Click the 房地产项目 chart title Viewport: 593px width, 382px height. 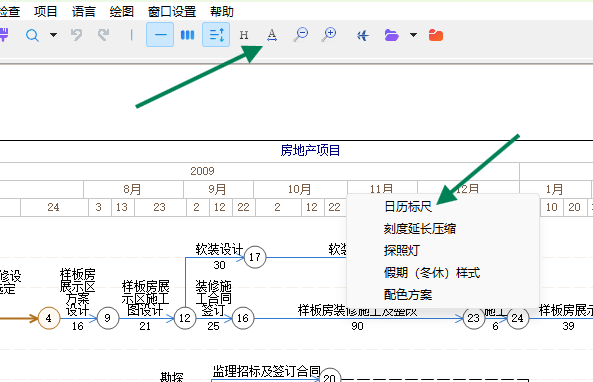[310, 151]
